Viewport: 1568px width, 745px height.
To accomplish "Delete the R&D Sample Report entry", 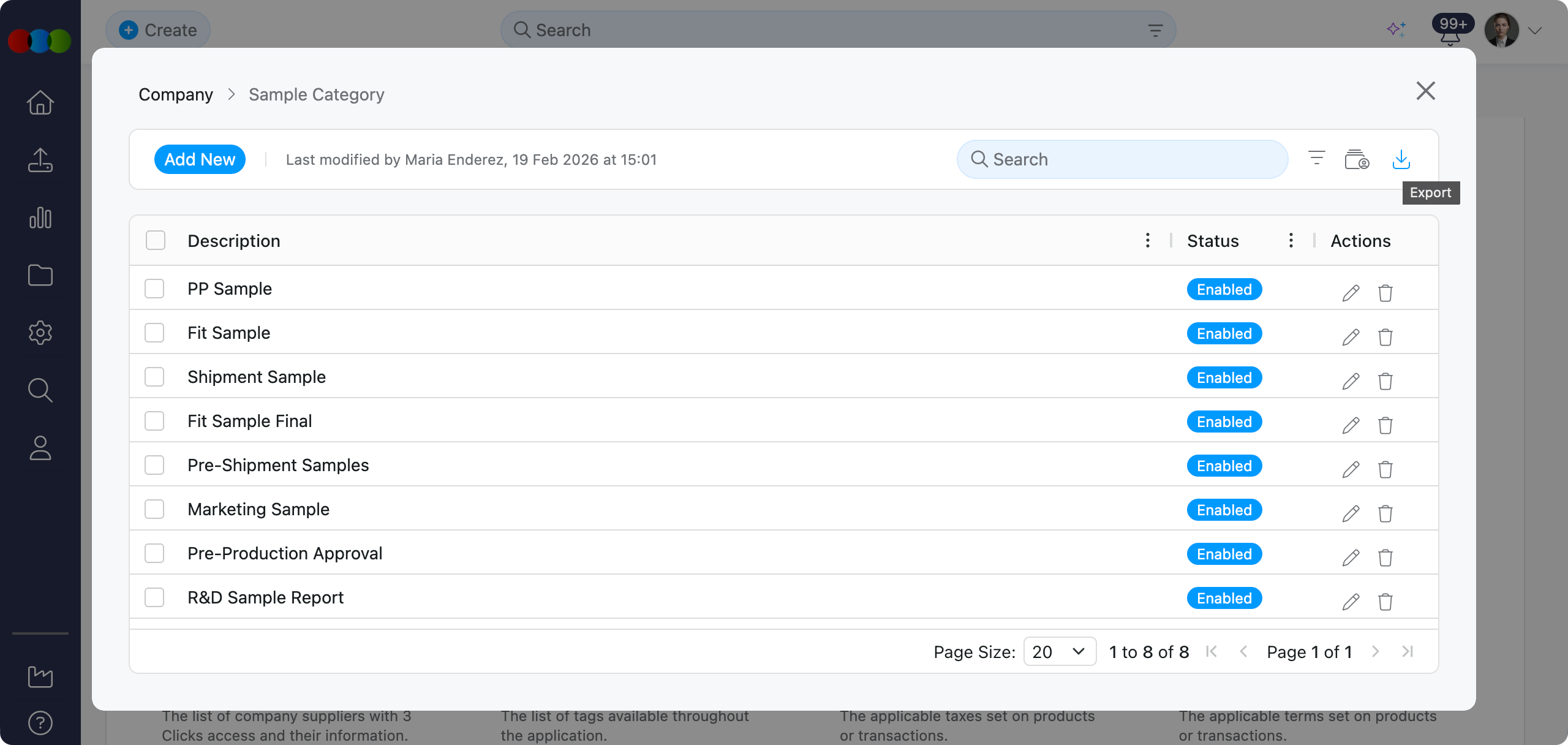I will pyautogui.click(x=1385, y=602).
